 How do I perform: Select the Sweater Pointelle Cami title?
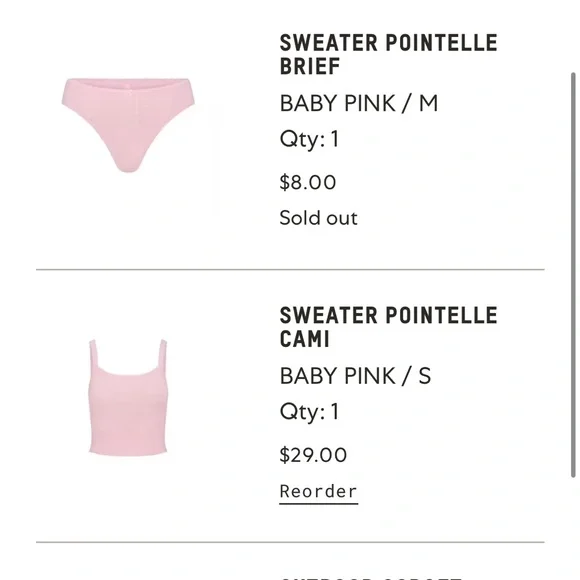[388, 327]
